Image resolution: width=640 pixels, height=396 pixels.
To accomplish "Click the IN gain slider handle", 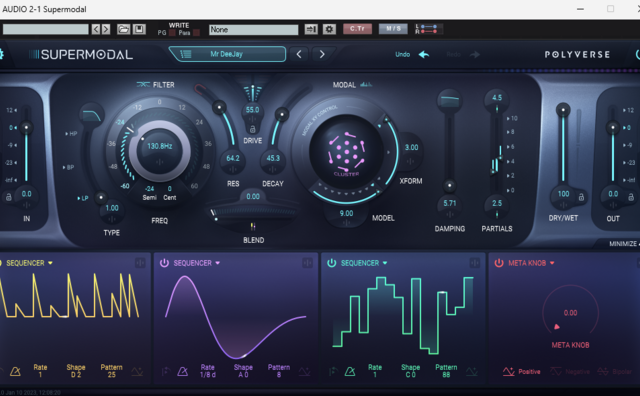I will coord(26,127).
